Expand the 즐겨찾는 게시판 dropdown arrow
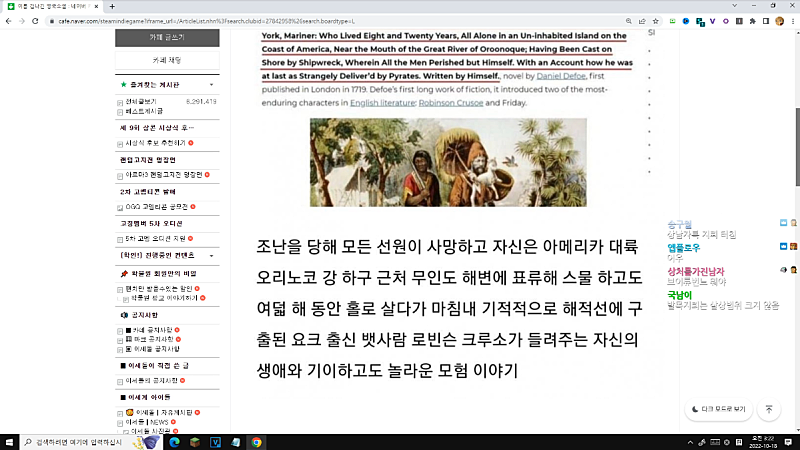This screenshot has width=800, height=450. click(x=213, y=85)
